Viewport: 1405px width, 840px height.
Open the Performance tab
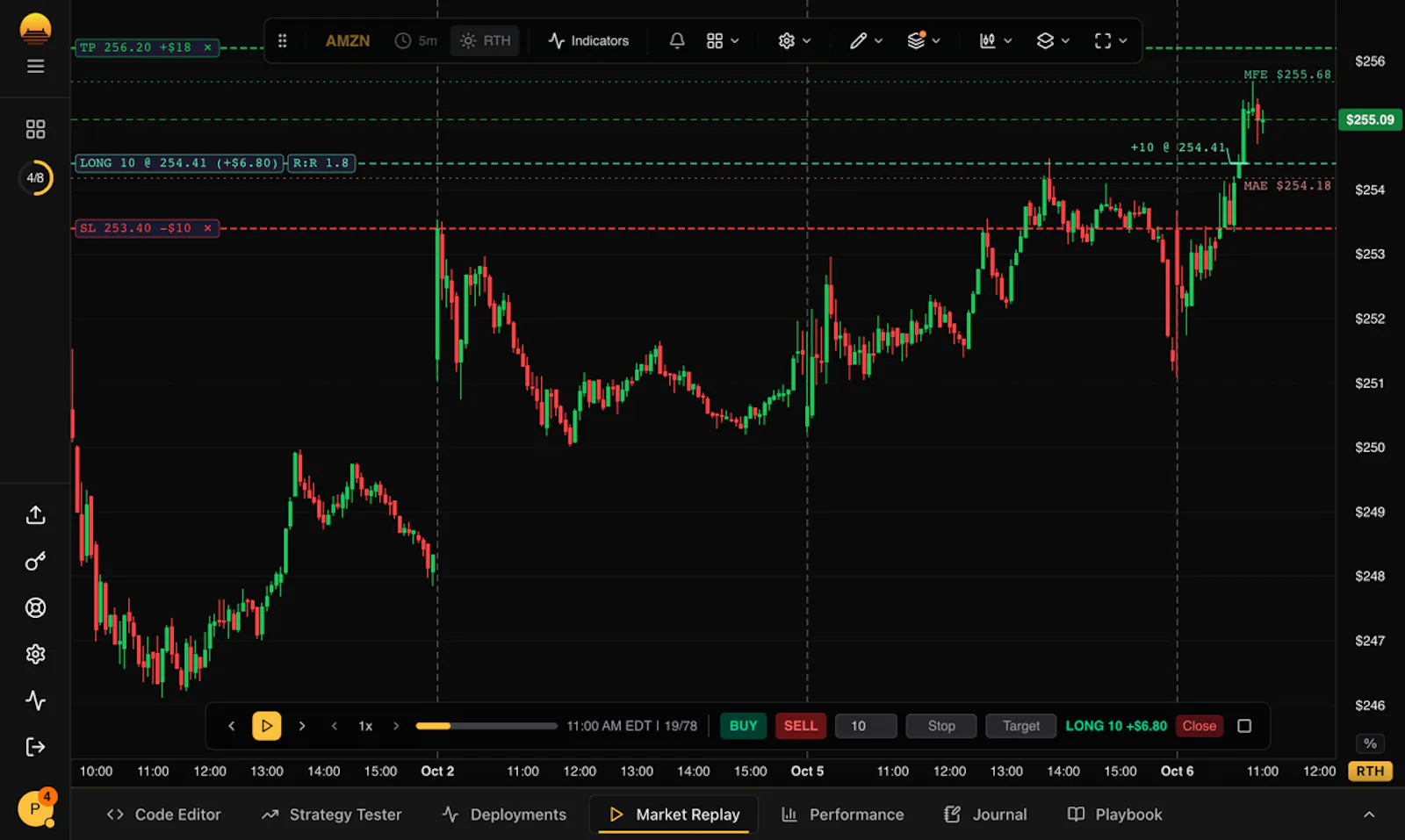[842, 815]
